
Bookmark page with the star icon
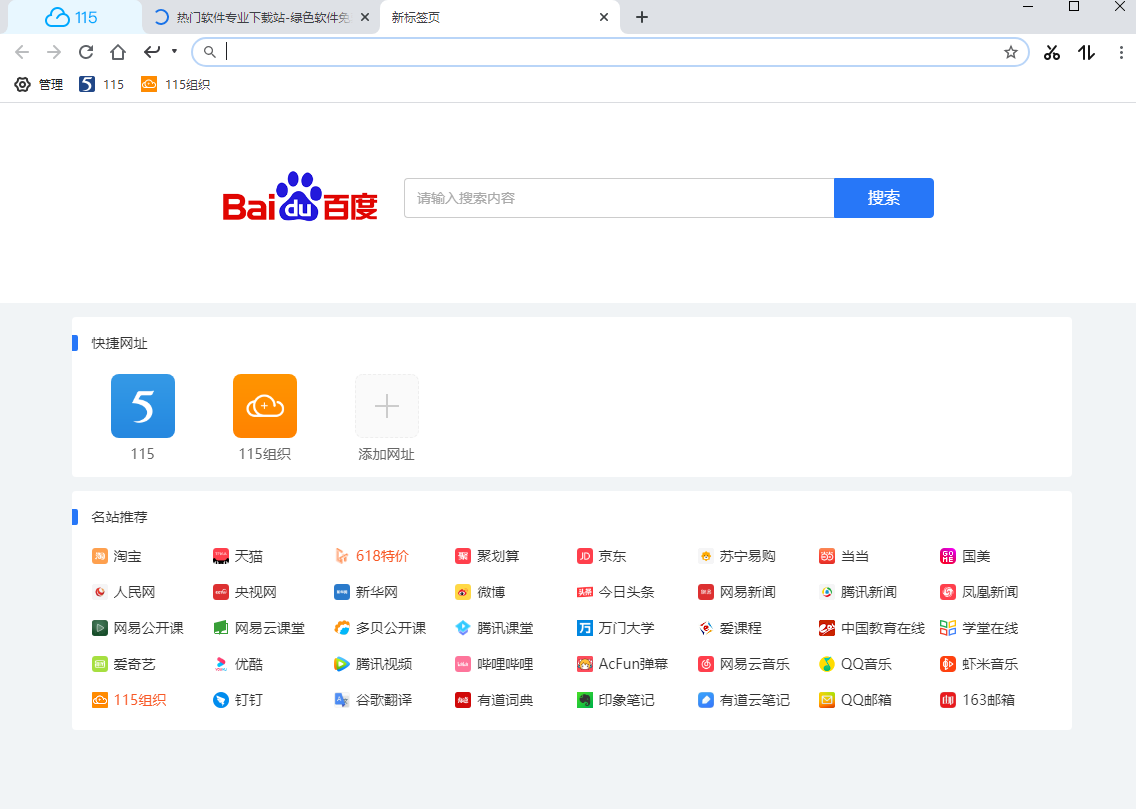pyautogui.click(x=1011, y=52)
